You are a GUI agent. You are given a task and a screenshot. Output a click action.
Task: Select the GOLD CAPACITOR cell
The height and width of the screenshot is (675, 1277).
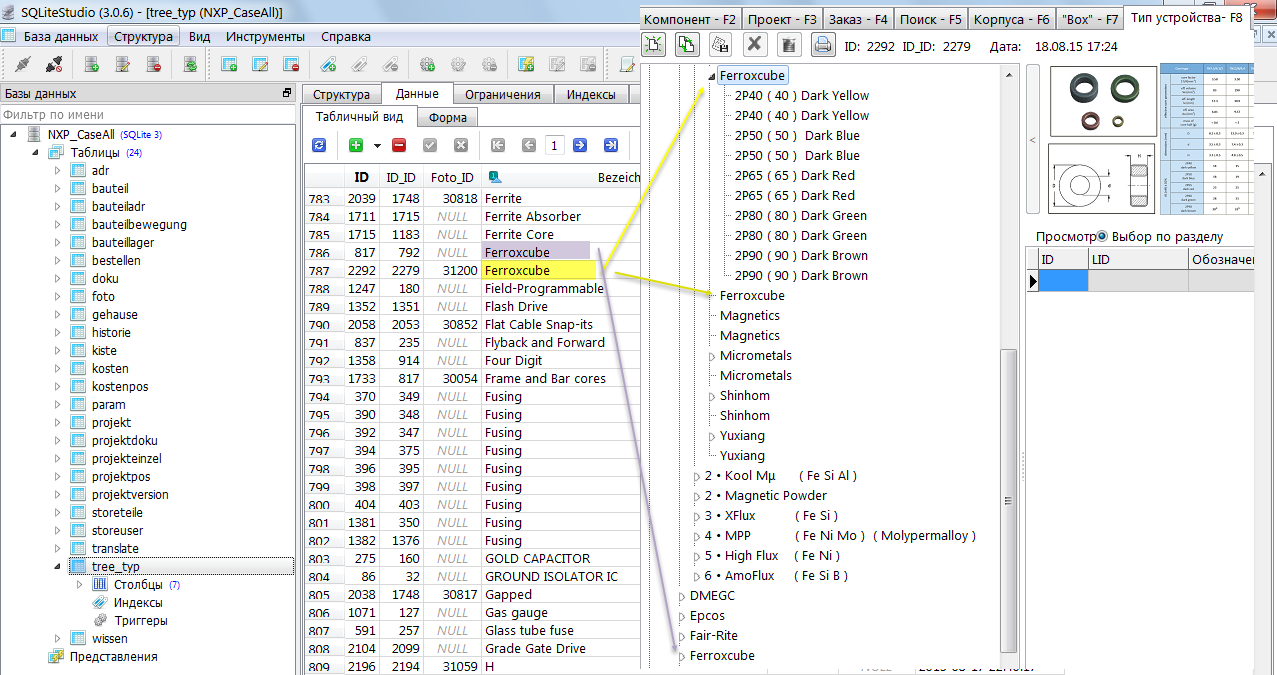pyautogui.click(x=560, y=558)
